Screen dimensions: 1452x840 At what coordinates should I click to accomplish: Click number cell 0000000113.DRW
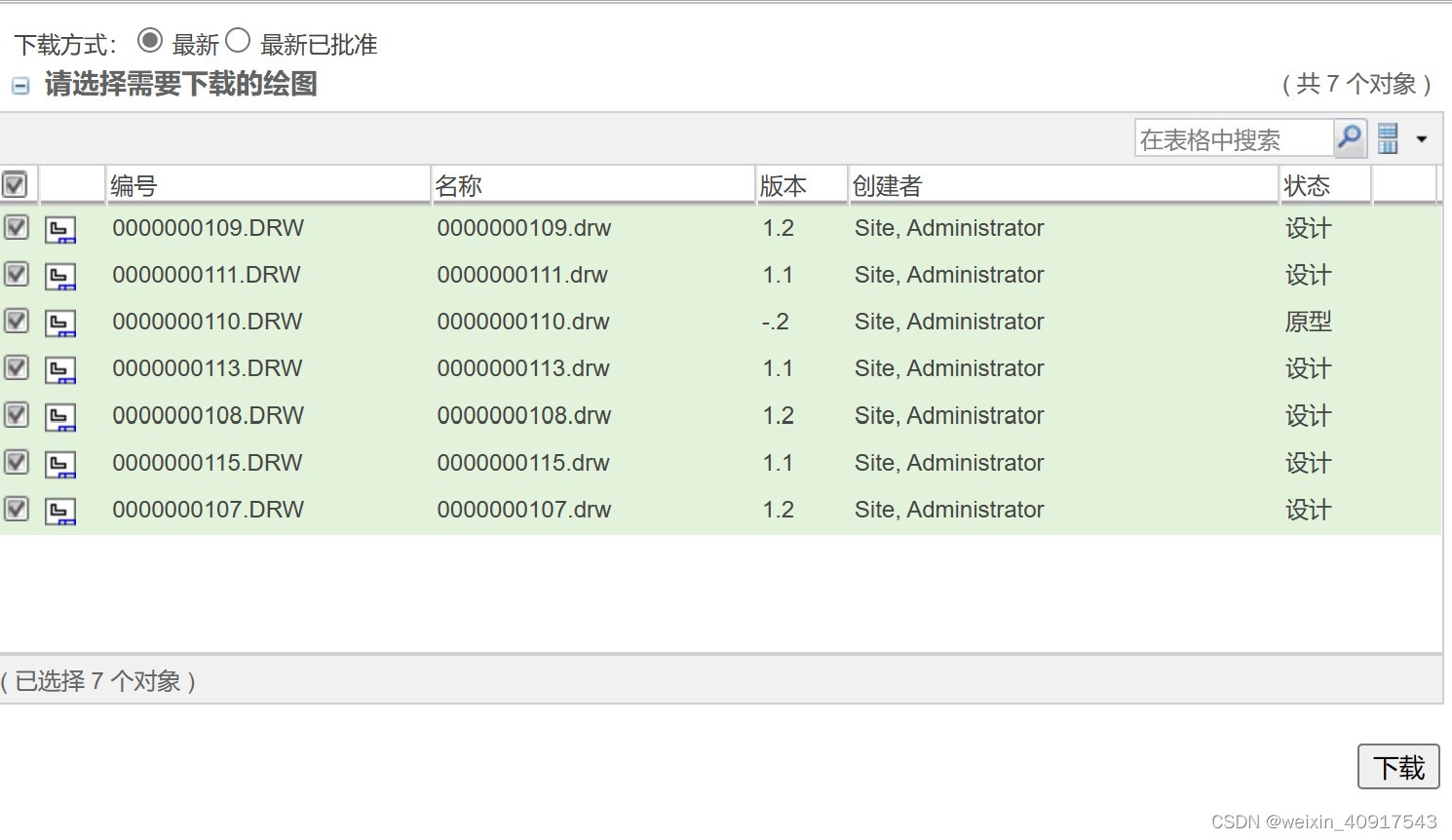point(208,368)
